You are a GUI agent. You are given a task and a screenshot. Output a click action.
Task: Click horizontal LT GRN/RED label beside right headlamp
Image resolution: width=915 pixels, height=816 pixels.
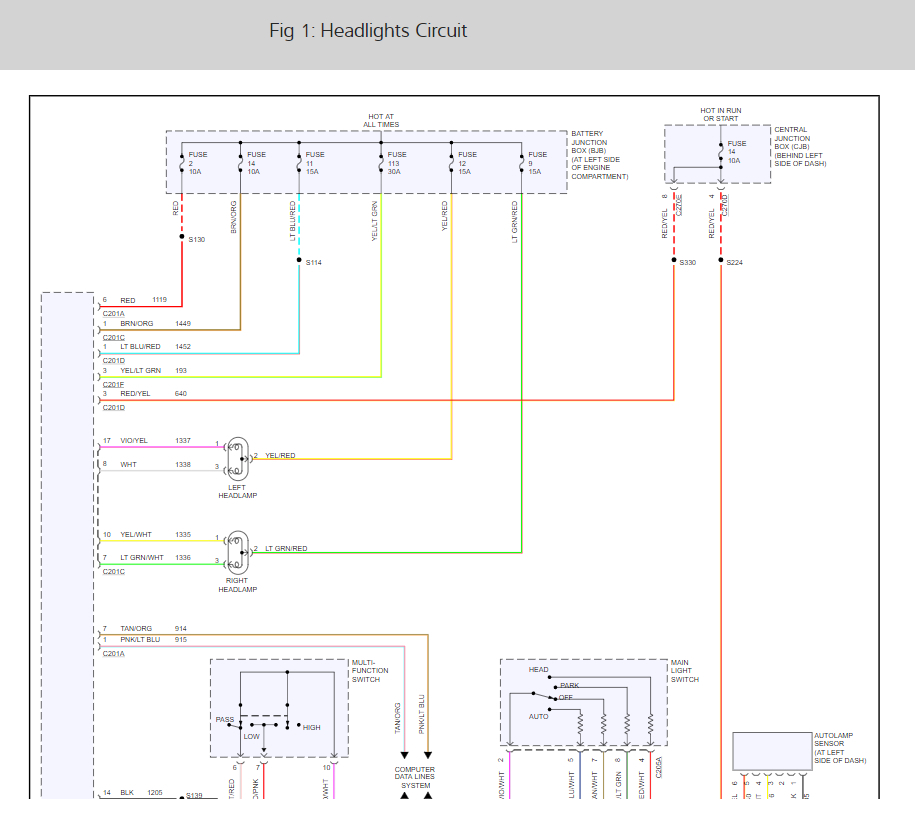[286, 549]
